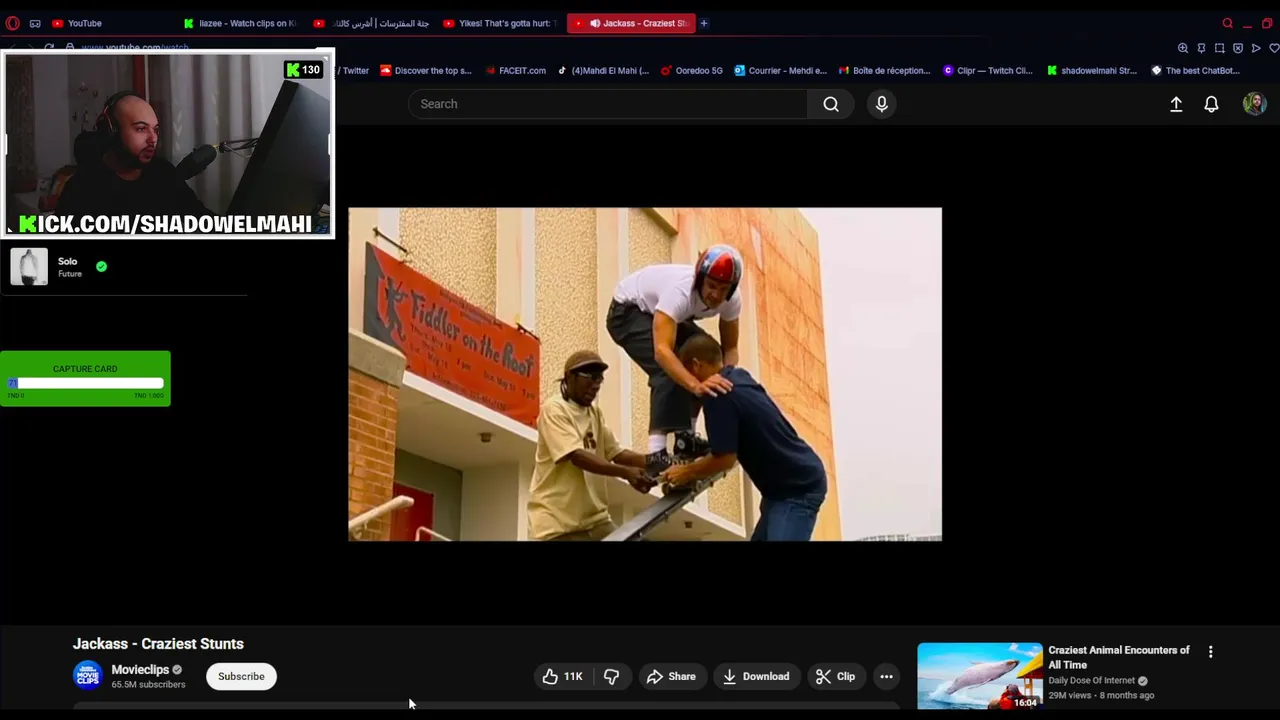The height and width of the screenshot is (720, 1280).
Task: Switch to the liazee Watch clips tab
Action: point(240,23)
